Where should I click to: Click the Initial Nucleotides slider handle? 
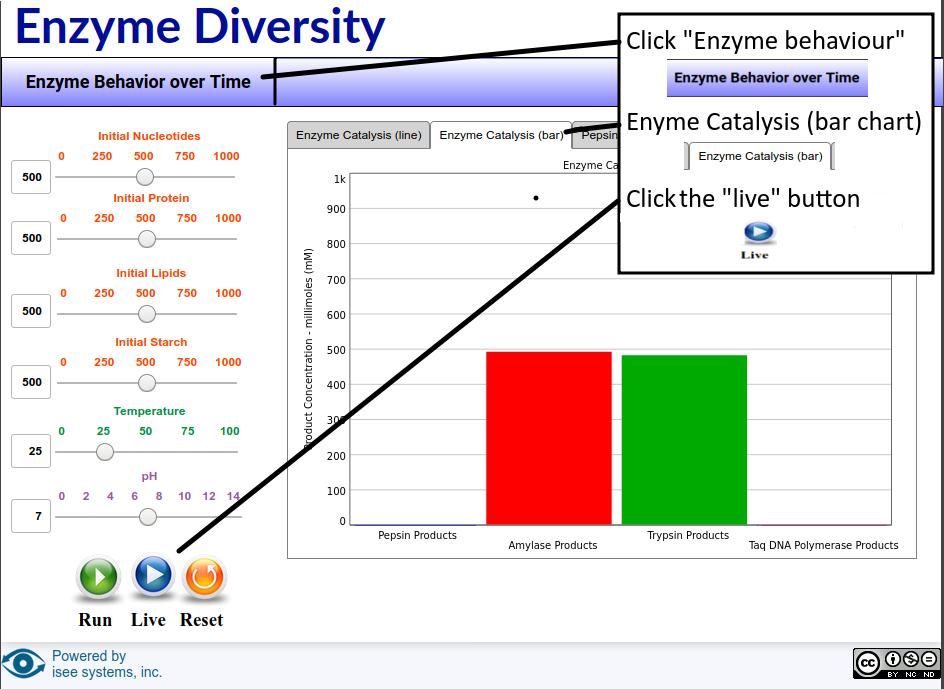[145, 177]
